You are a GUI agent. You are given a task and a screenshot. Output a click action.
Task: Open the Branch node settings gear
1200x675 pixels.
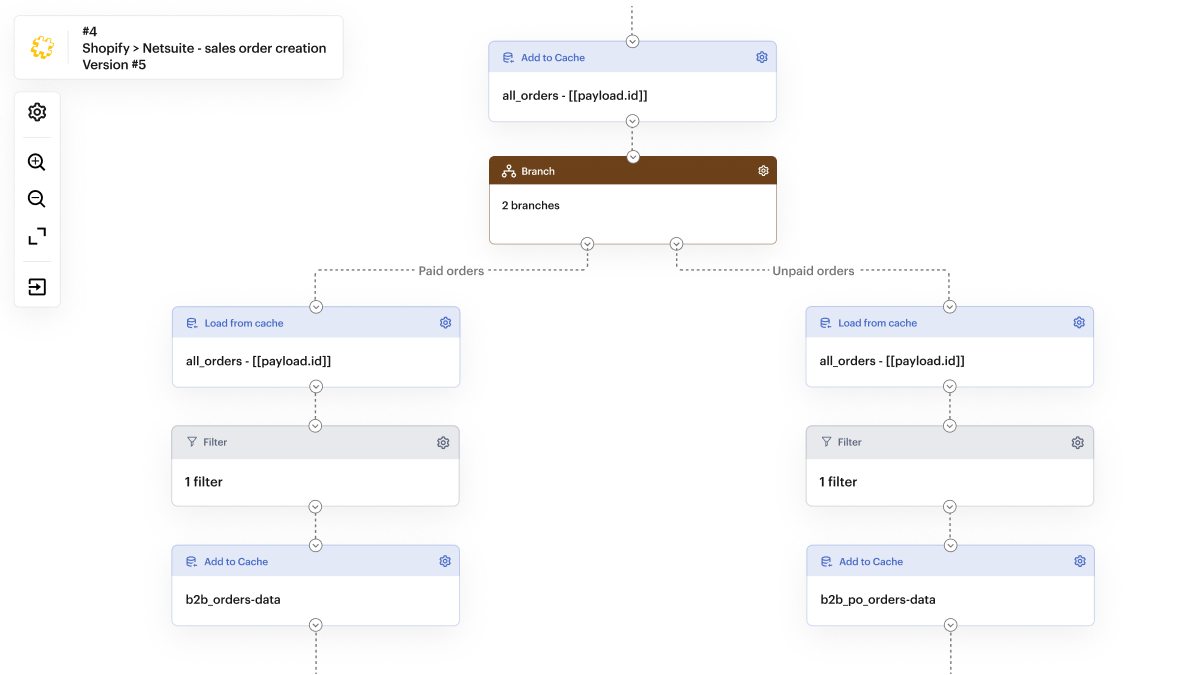point(762,170)
